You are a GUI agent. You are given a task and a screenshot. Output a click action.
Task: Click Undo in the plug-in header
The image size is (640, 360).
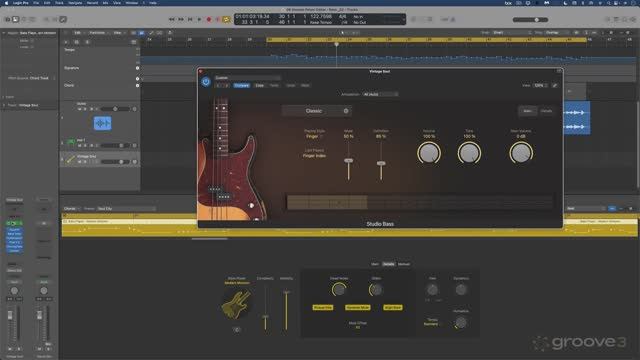[x=291, y=85]
